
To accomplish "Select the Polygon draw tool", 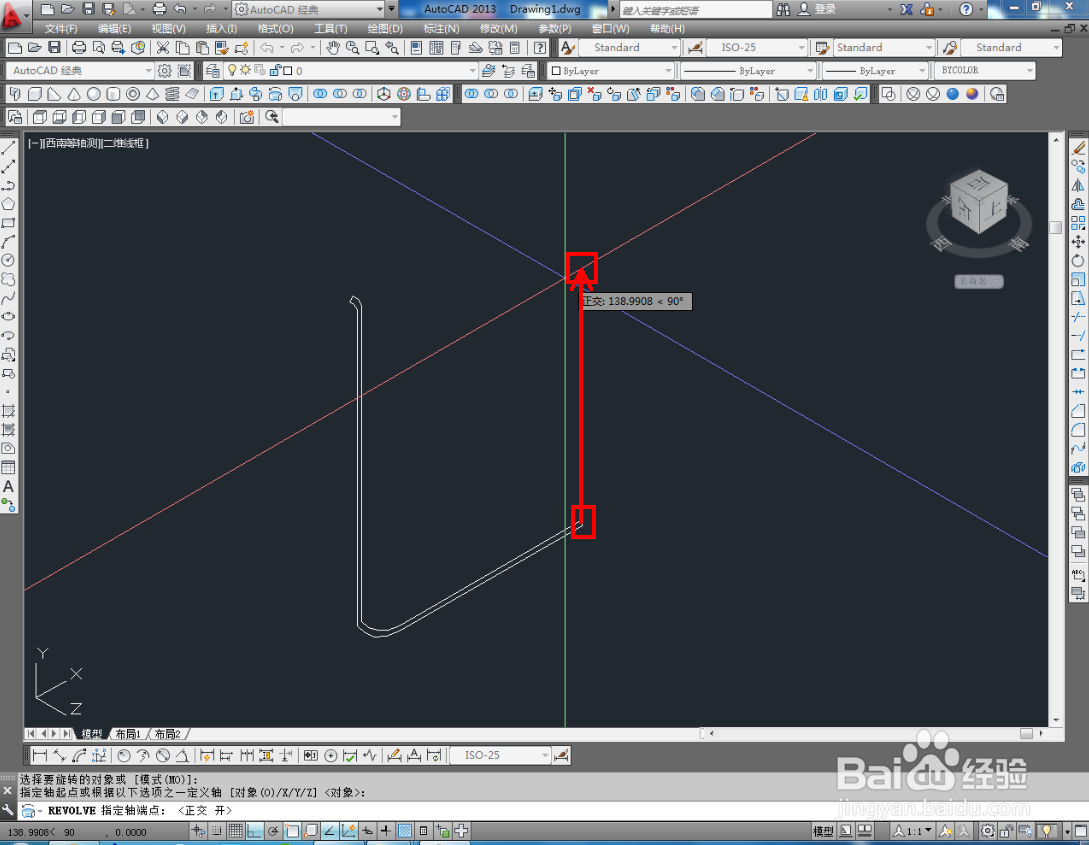I will 8,204.
